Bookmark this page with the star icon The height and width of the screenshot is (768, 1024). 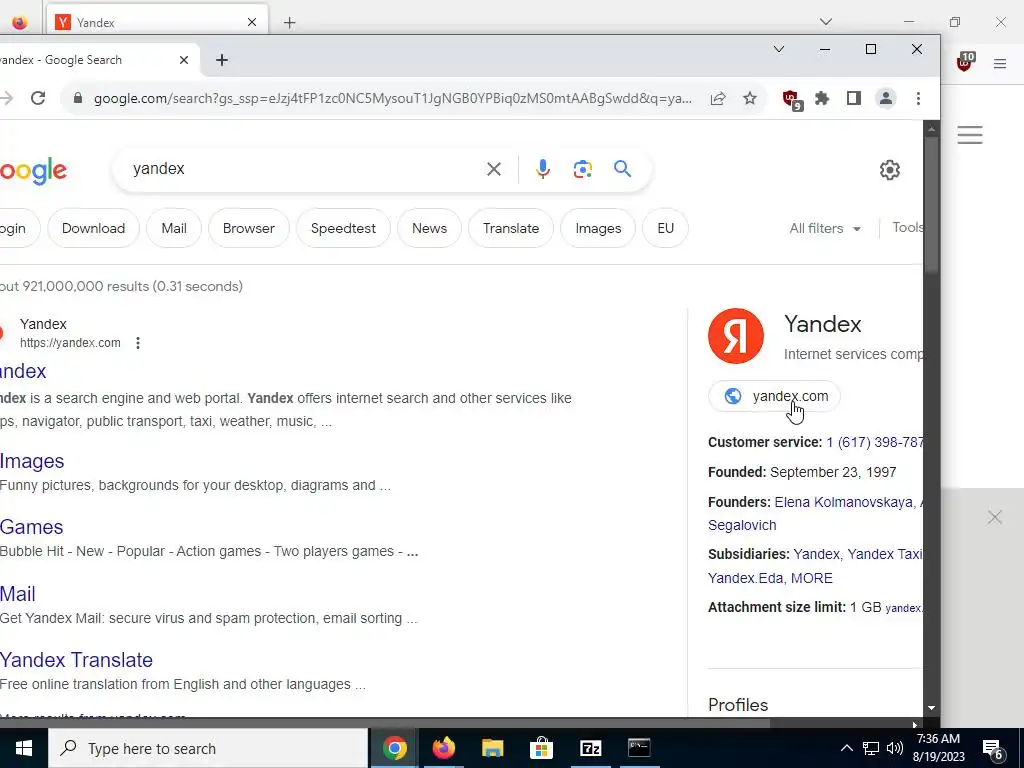(x=750, y=98)
